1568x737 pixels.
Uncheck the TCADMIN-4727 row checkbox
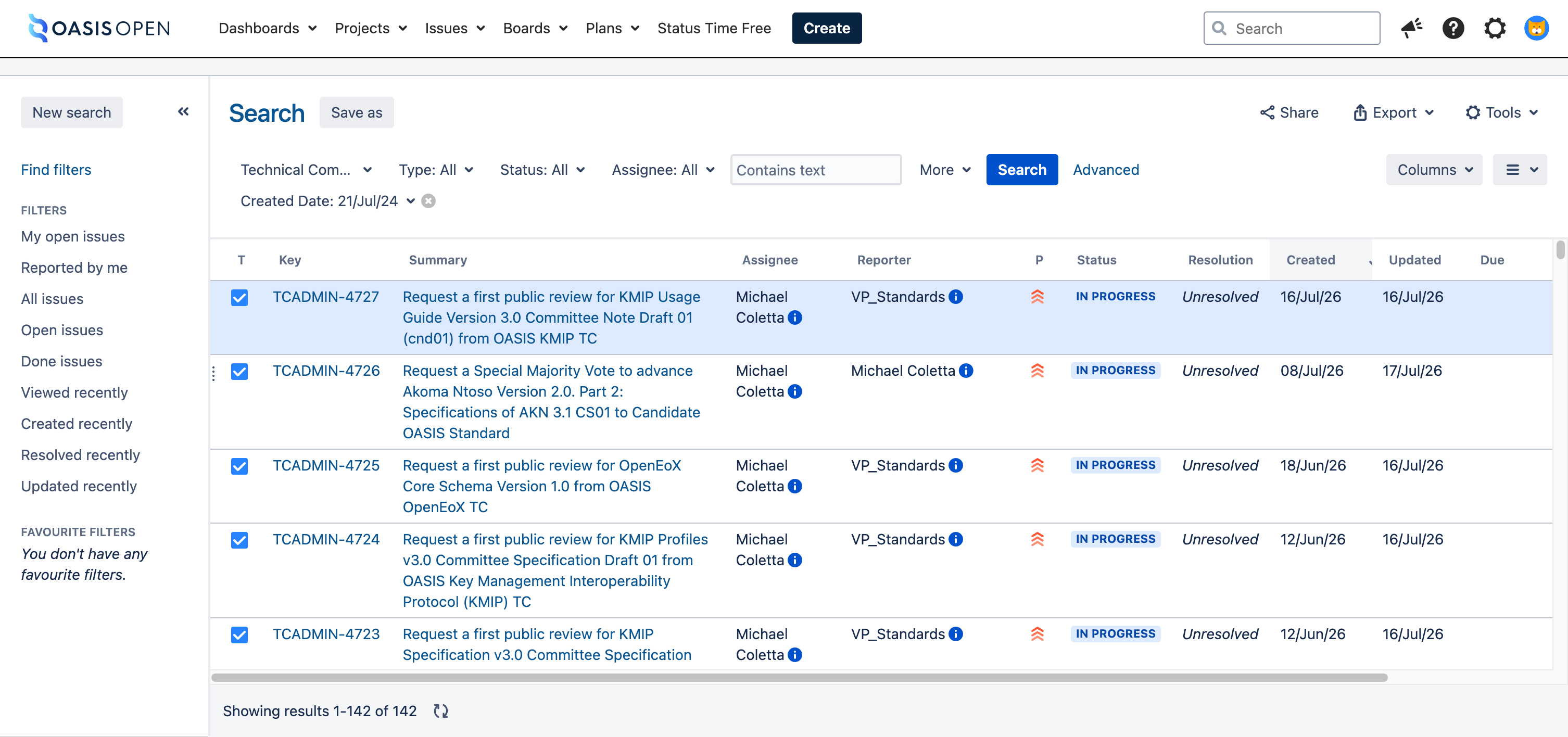click(239, 297)
